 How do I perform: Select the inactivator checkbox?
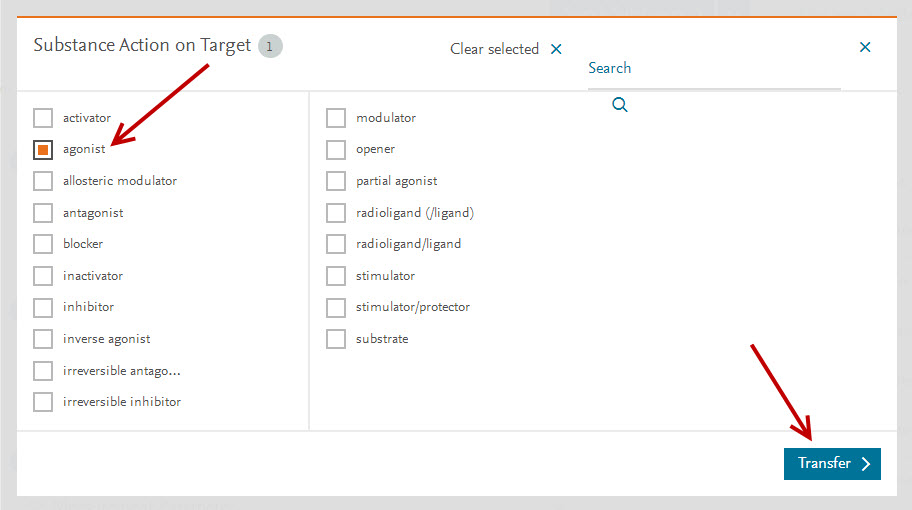click(x=43, y=276)
